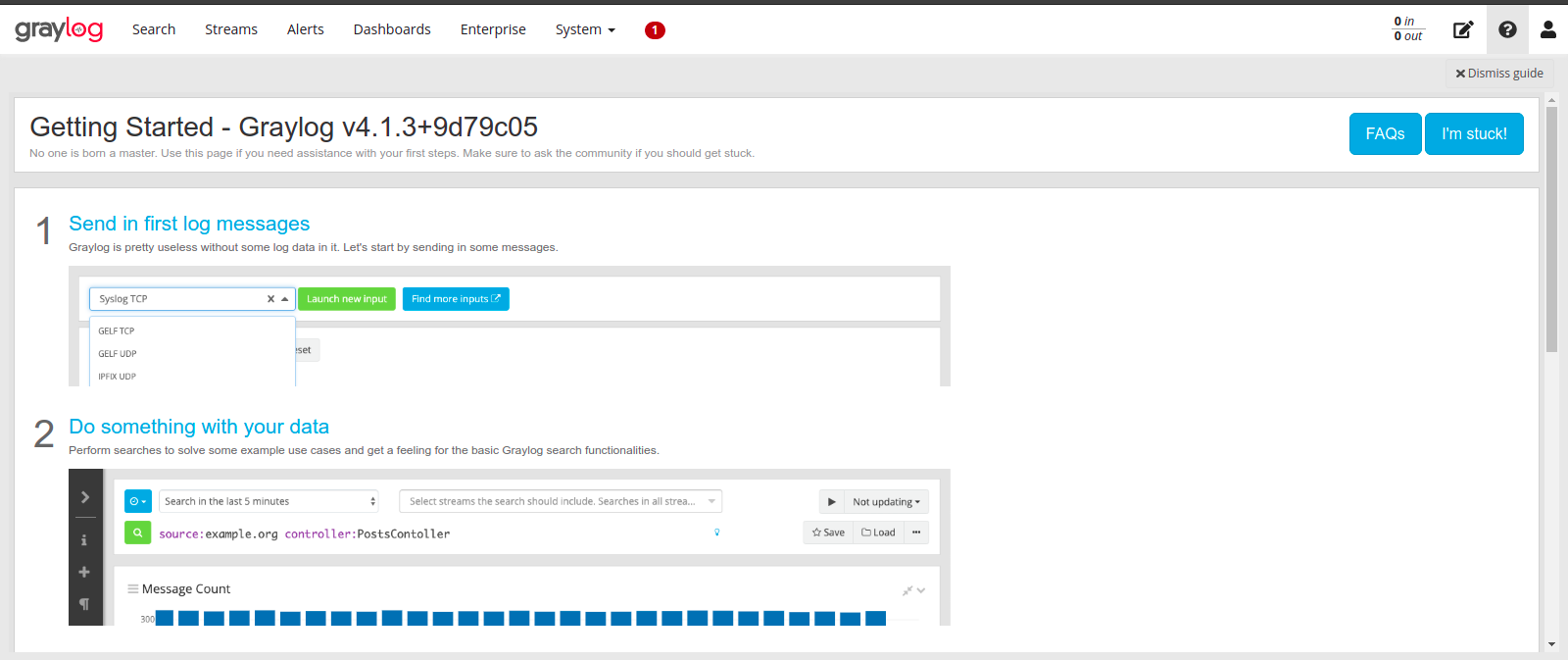Open the Streams page

[231, 29]
